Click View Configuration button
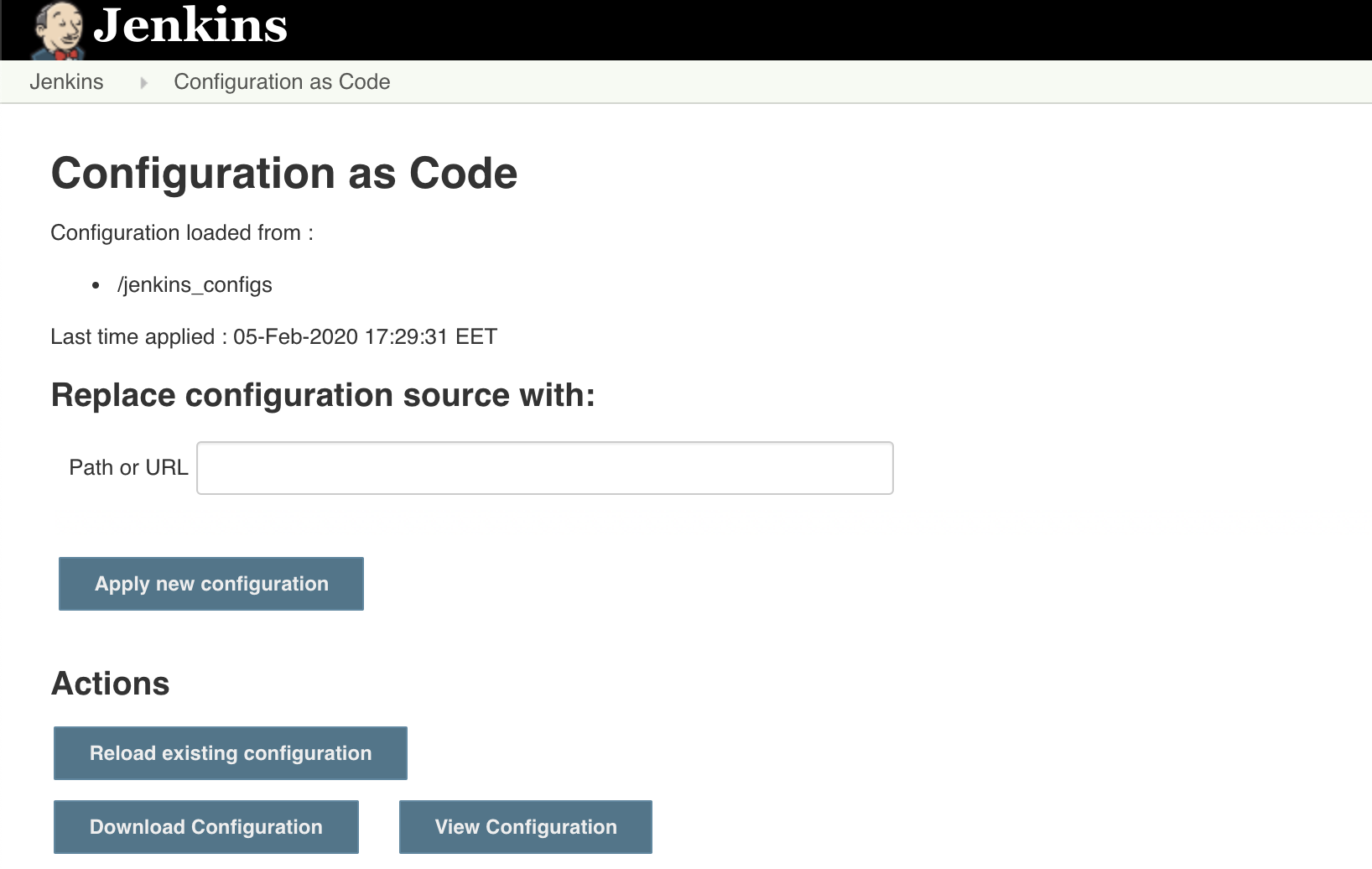This screenshot has height=869, width=1372. point(526,827)
